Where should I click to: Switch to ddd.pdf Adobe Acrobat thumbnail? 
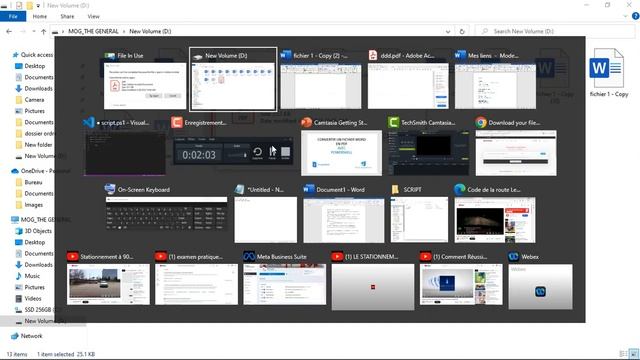(408, 86)
